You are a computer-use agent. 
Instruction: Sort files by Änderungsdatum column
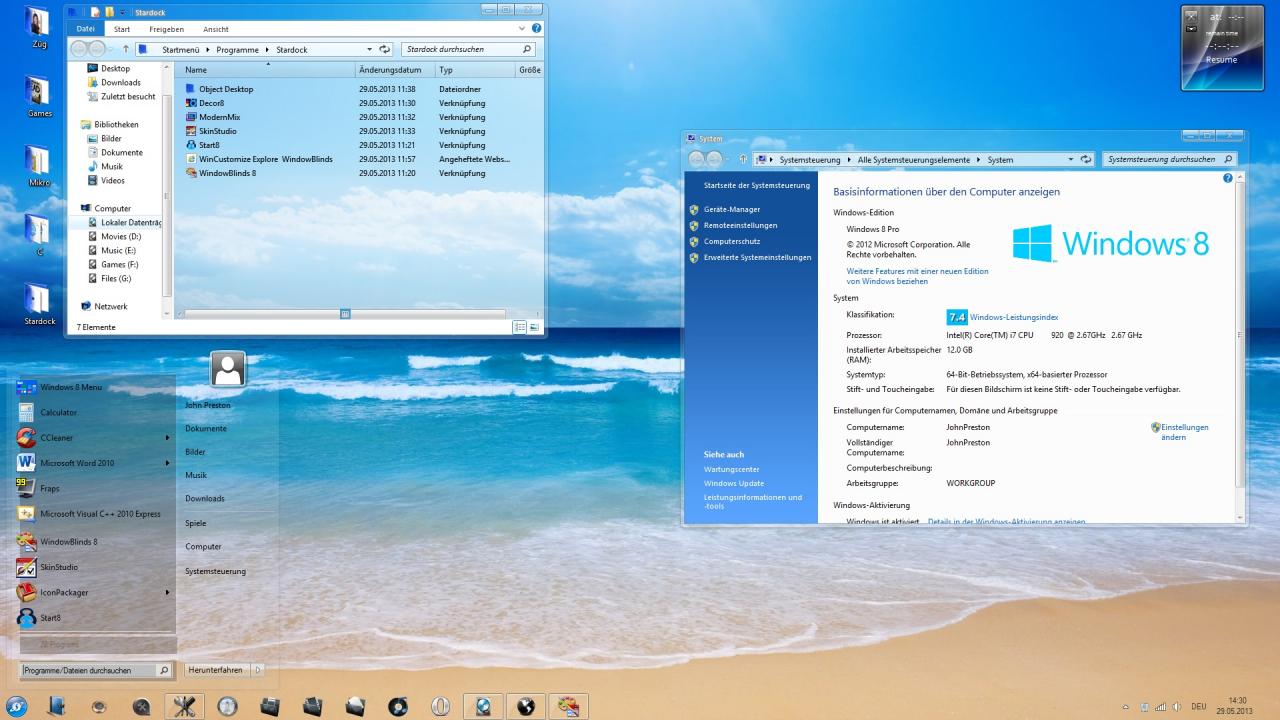(395, 70)
